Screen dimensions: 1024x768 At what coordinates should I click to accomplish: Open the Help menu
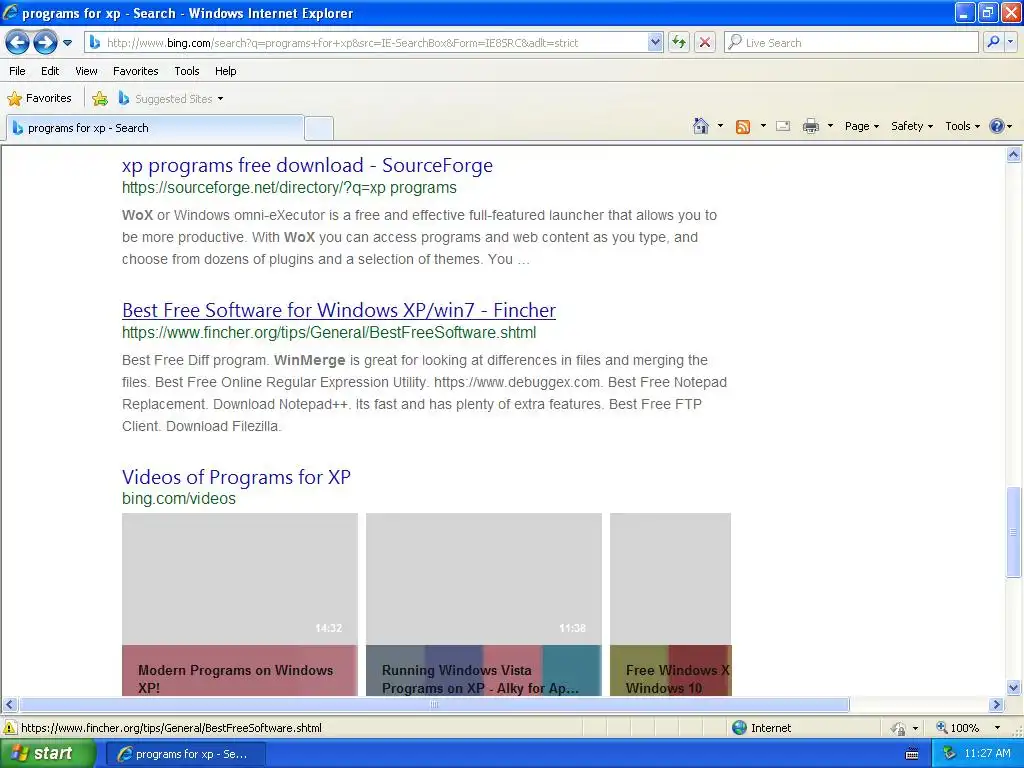coord(225,71)
